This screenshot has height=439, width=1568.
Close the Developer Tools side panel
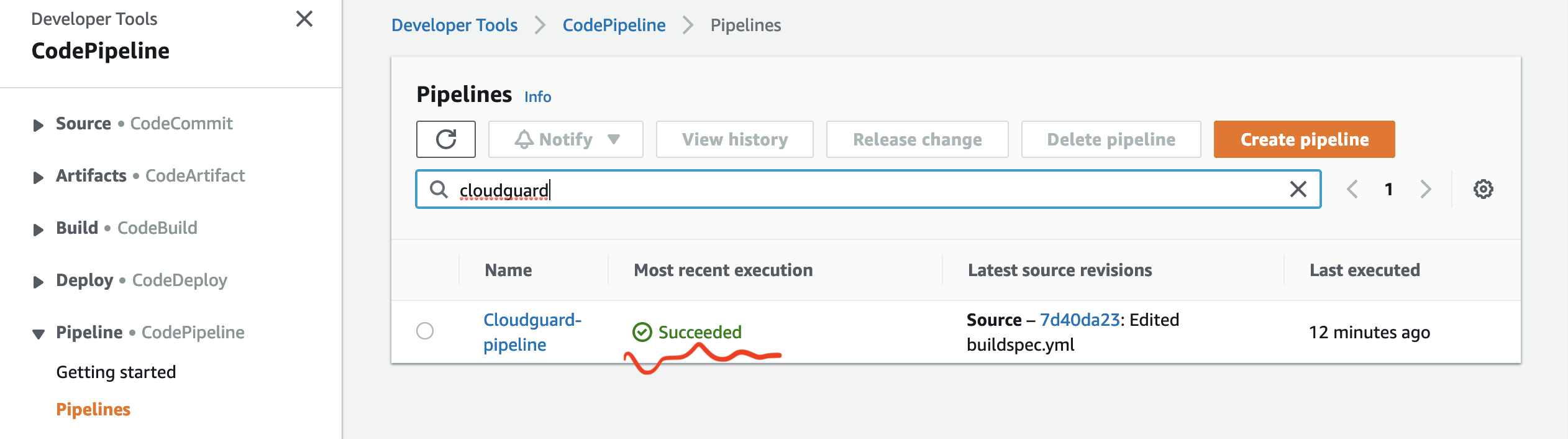click(304, 19)
